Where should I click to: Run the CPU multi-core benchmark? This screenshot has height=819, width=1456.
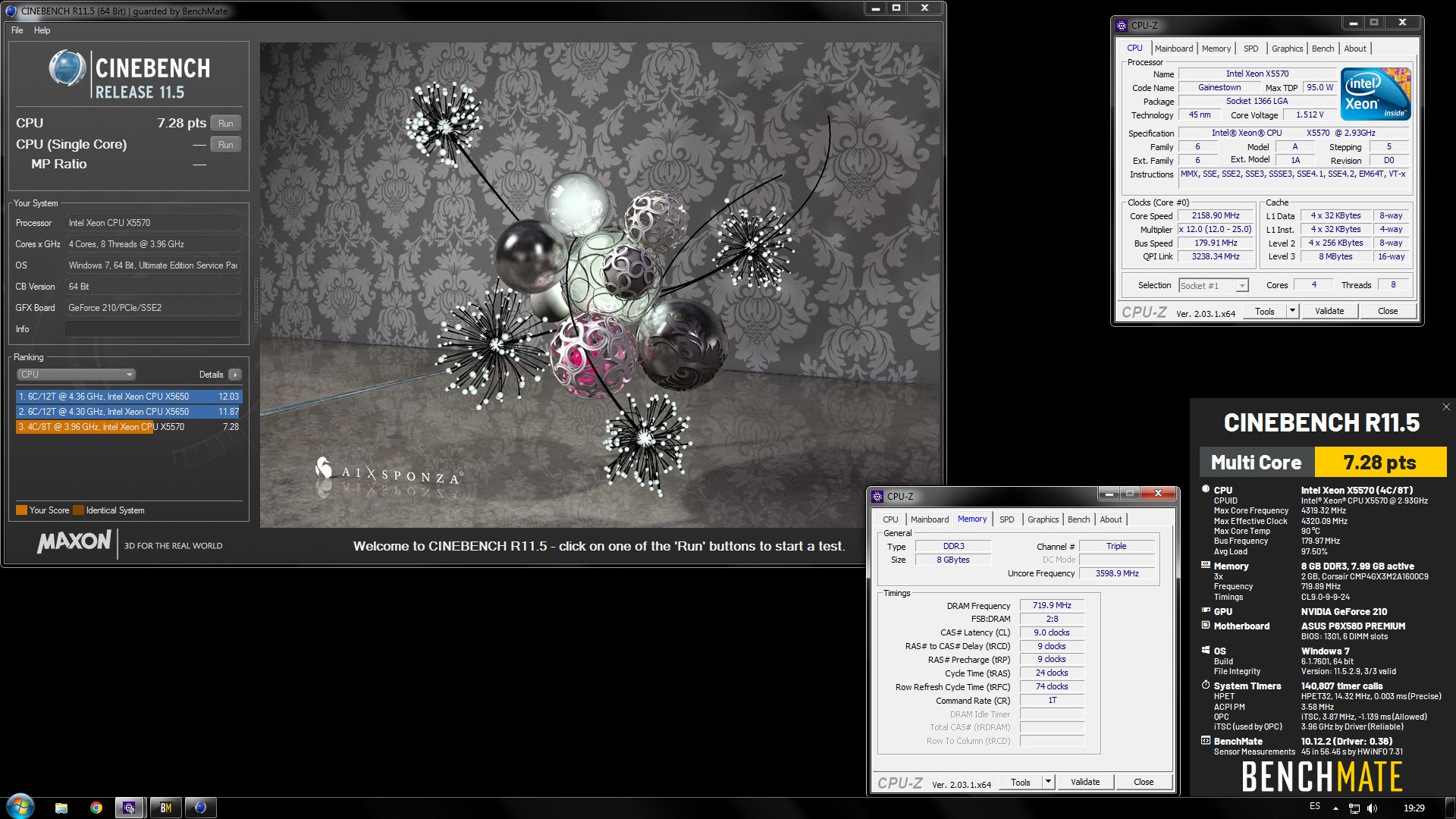pos(225,124)
